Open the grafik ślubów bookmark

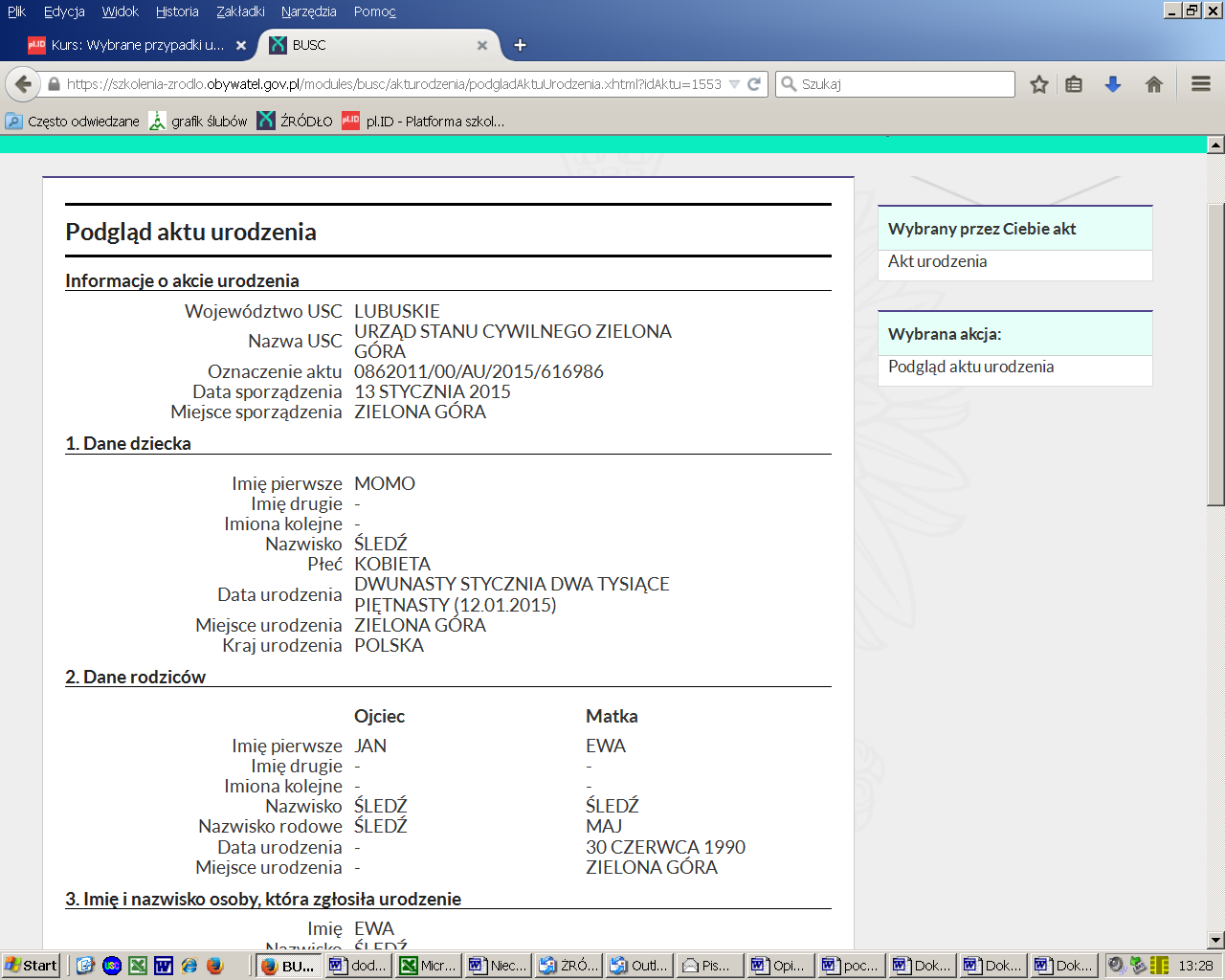(x=199, y=122)
